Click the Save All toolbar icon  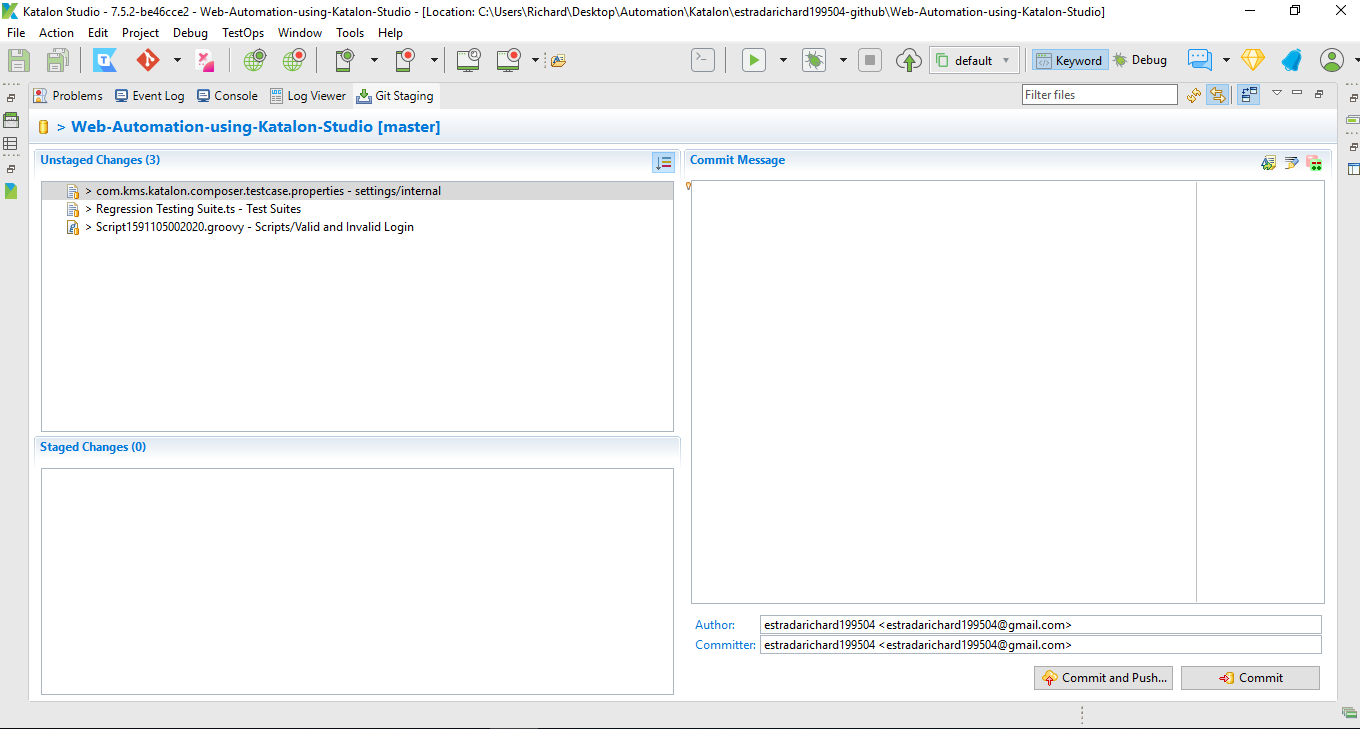pos(57,60)
